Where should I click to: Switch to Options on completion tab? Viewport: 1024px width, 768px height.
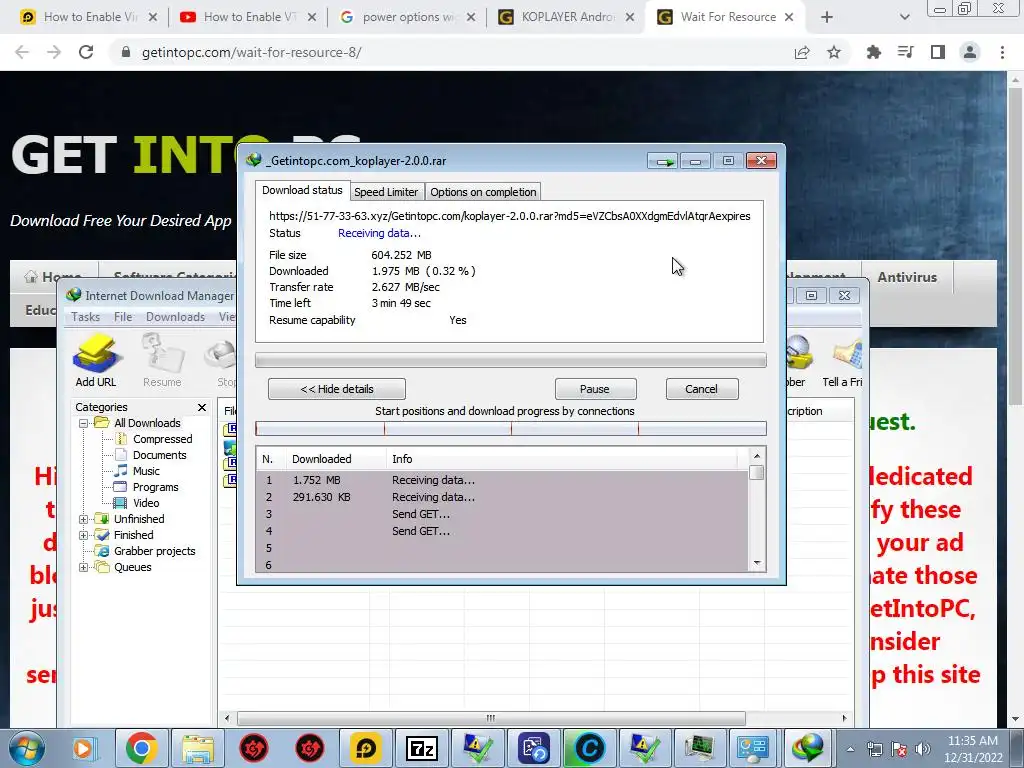(x=483, y=192)
